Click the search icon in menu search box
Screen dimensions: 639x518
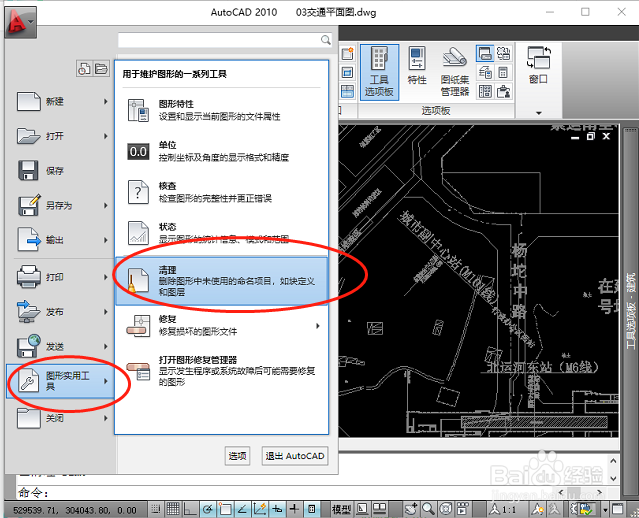click(326, 40)
